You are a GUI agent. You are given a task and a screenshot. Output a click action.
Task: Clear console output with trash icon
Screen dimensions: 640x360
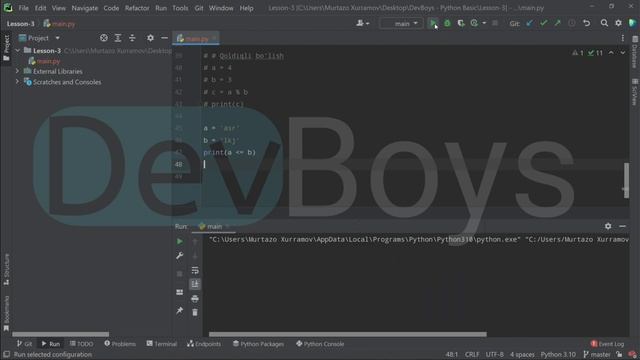coord(195,313)
